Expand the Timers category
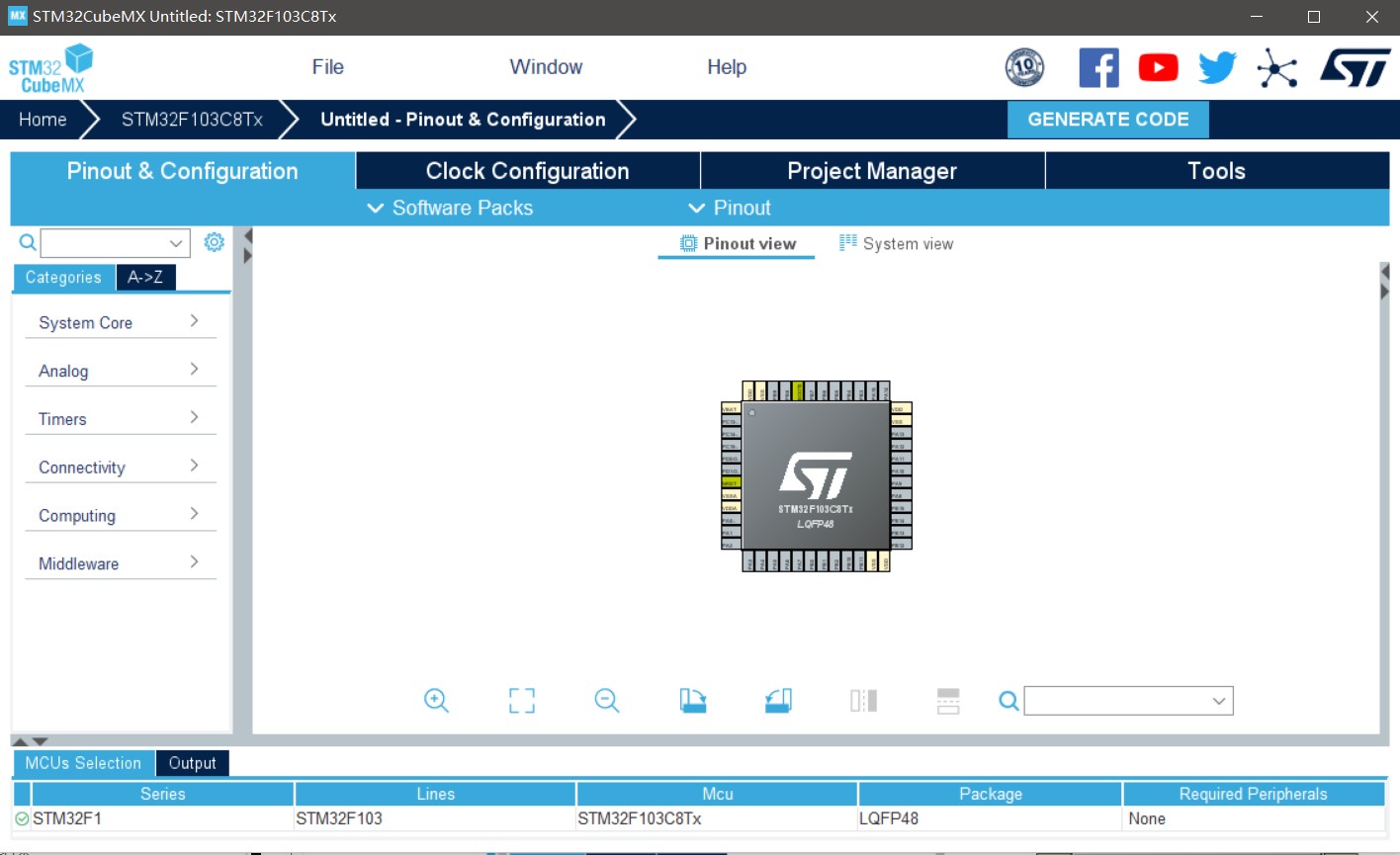The image size is (1400, 855). point(120,419)
